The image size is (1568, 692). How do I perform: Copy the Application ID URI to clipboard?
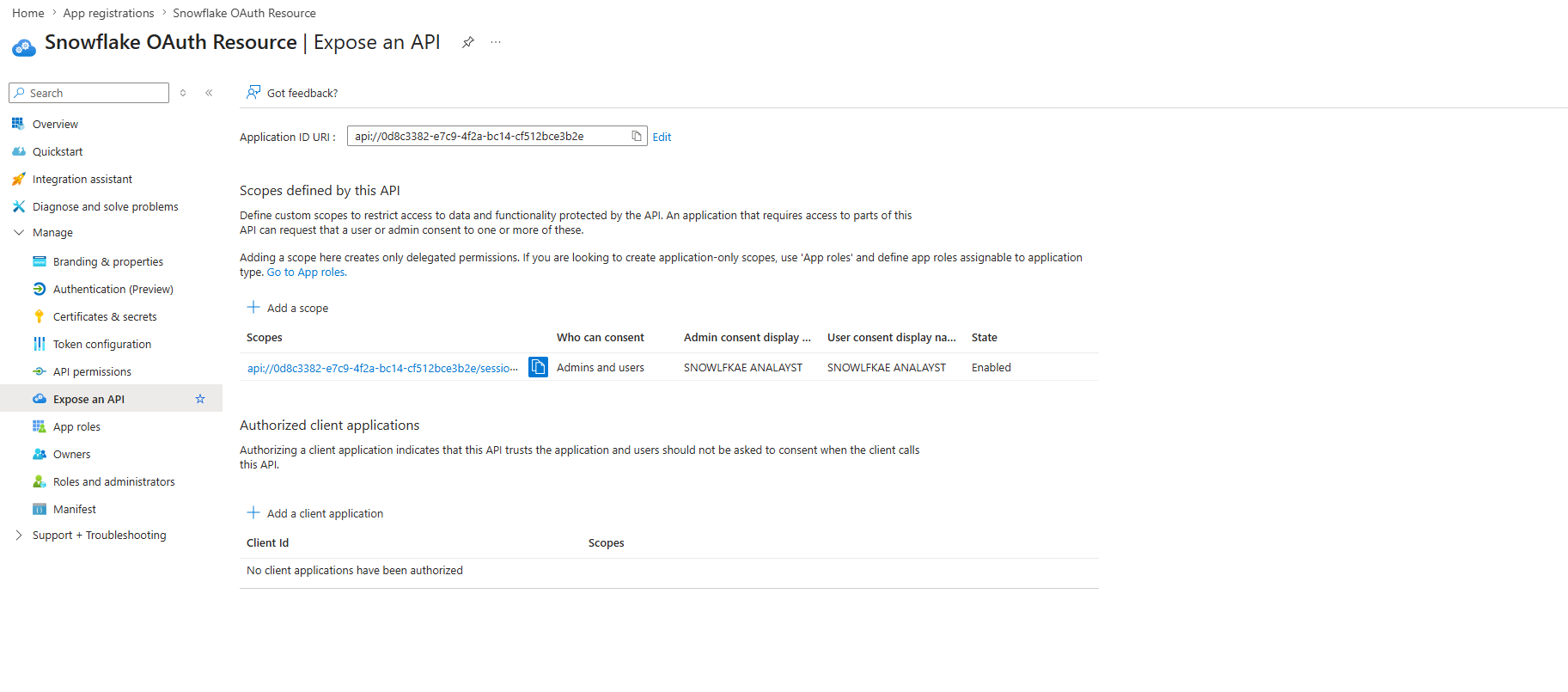[637, 136]
